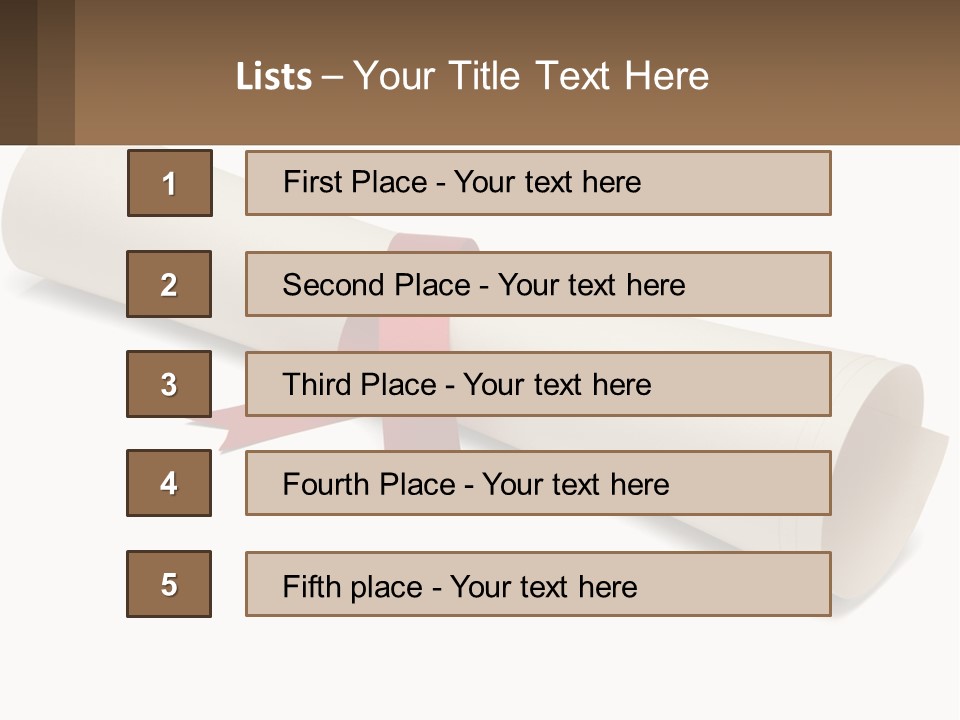
Task: Click the brown box numbered 3
Action: [x=169, y=384]
